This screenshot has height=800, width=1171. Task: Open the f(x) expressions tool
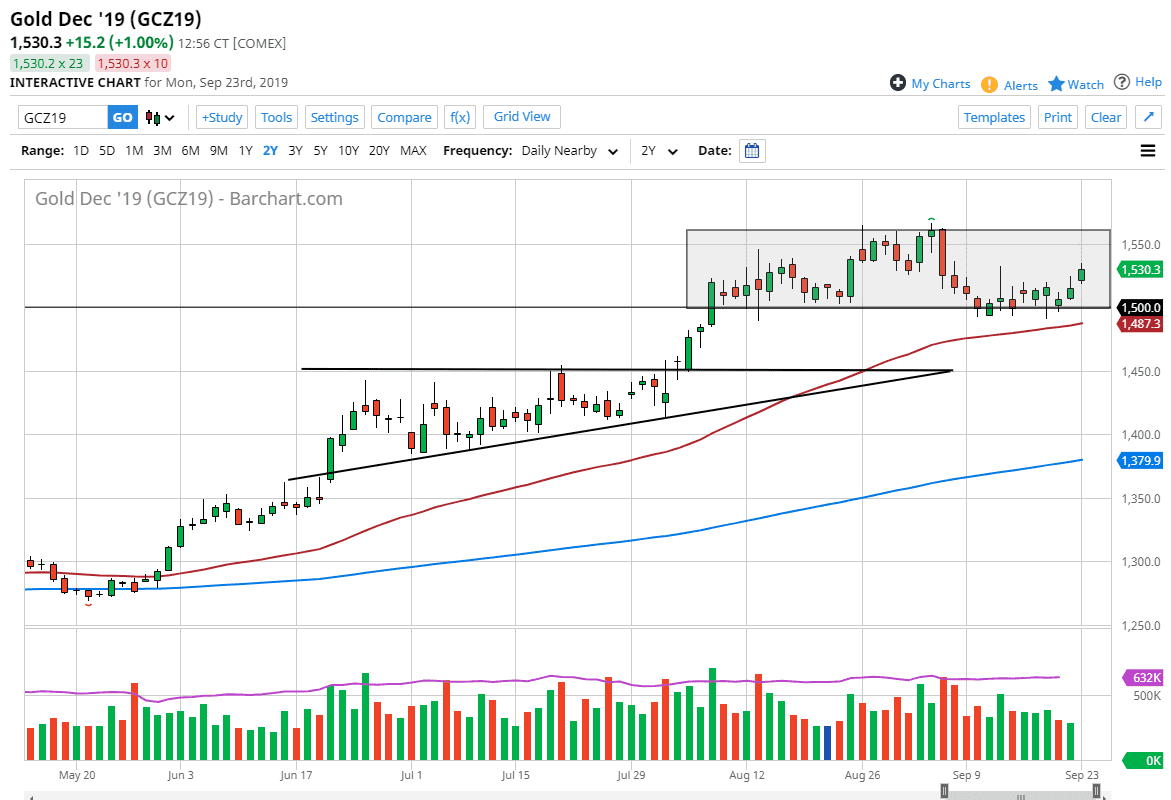(x=460, y=117)
